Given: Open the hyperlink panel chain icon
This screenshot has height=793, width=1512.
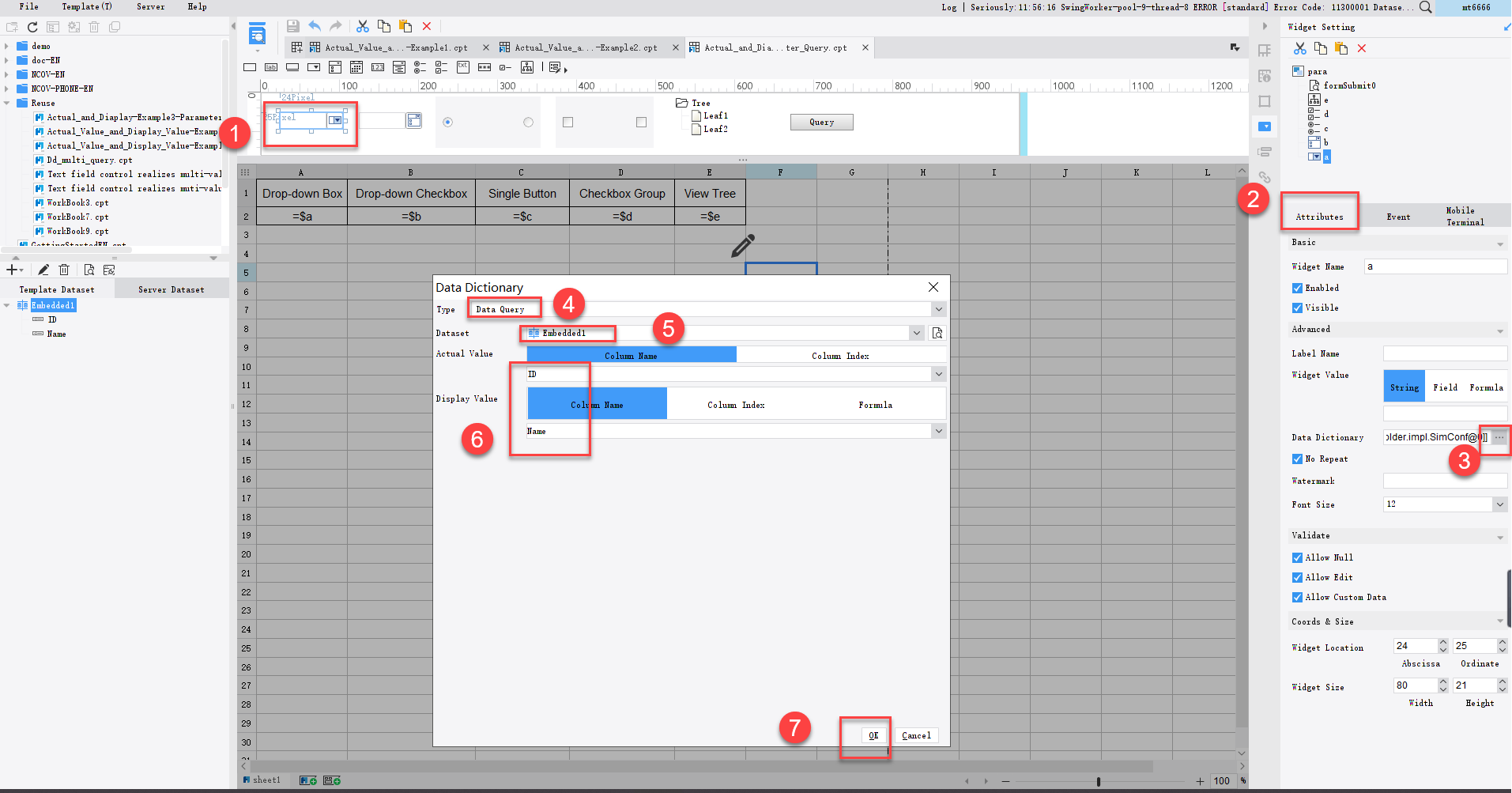Looking at the screenshot, I should coord(1265,177).
